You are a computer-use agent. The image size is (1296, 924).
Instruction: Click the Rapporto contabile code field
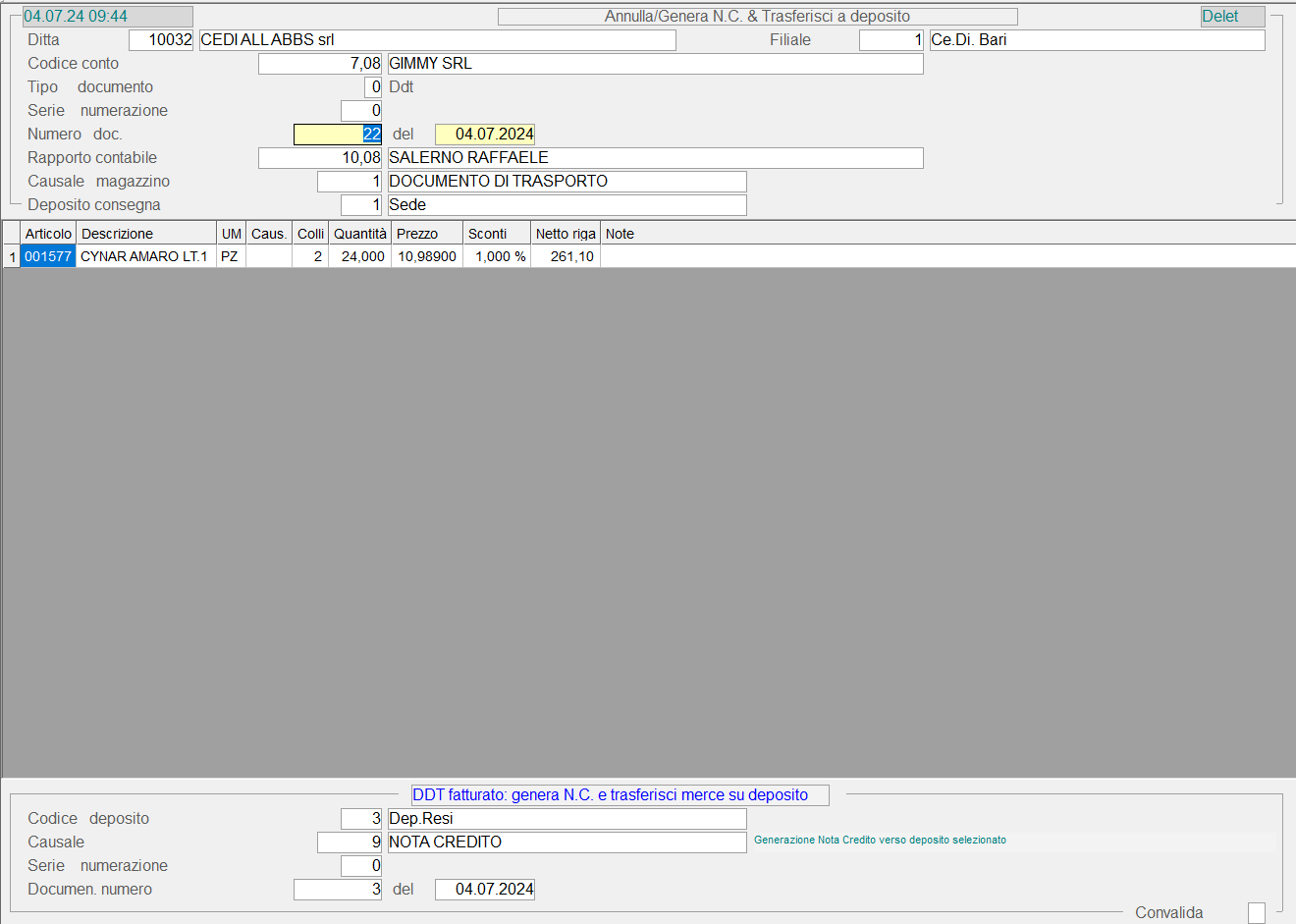[320, 158]
